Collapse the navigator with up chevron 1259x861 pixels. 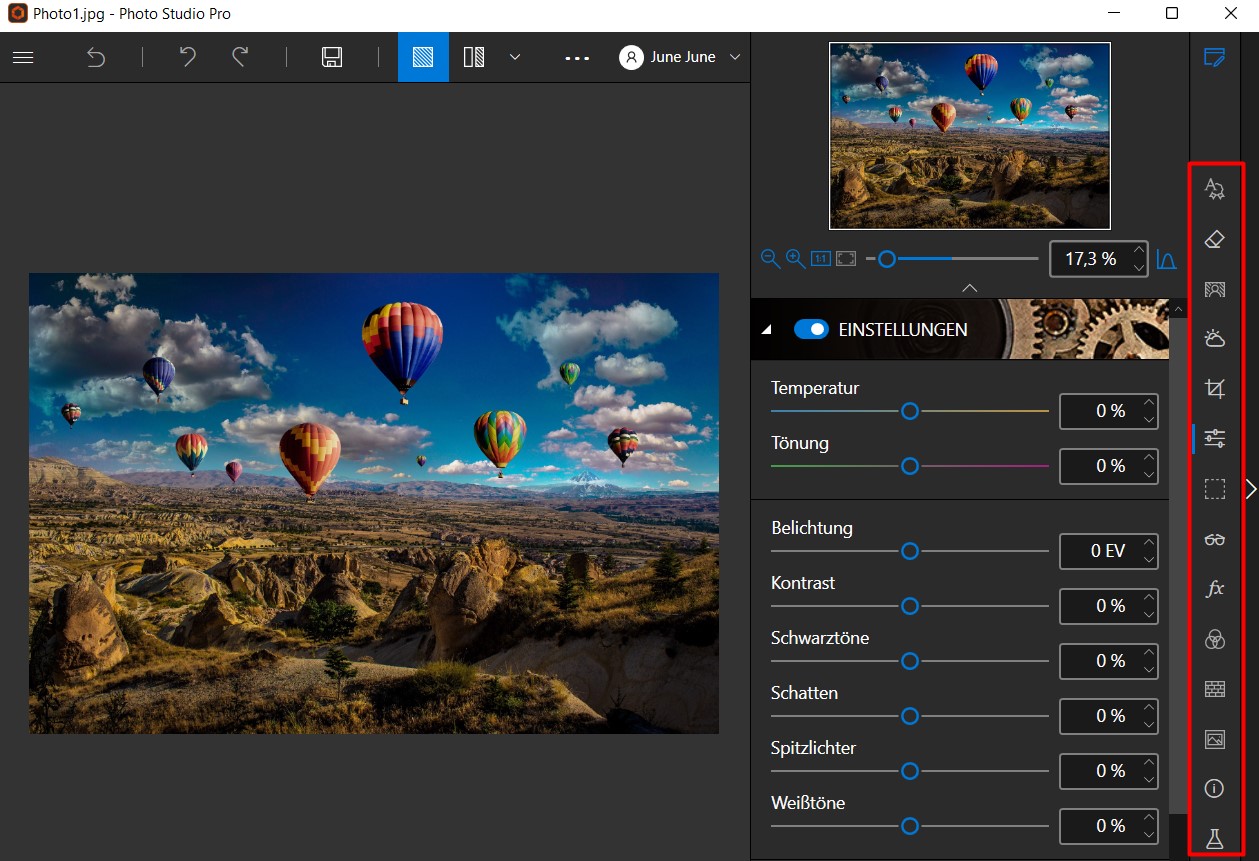tap(969, 287)
